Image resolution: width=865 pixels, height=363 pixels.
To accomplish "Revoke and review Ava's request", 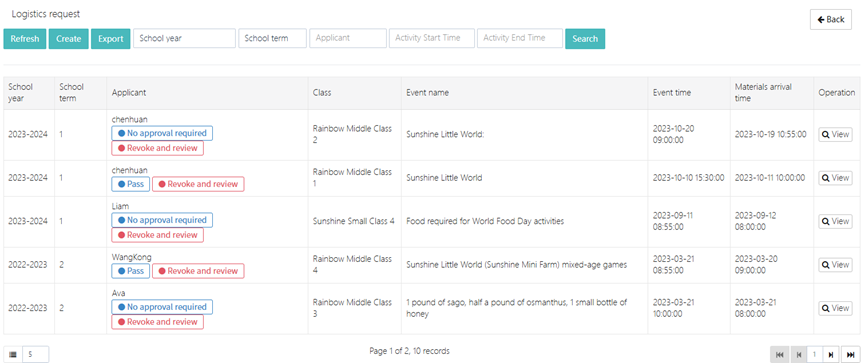I will [158, 322].
